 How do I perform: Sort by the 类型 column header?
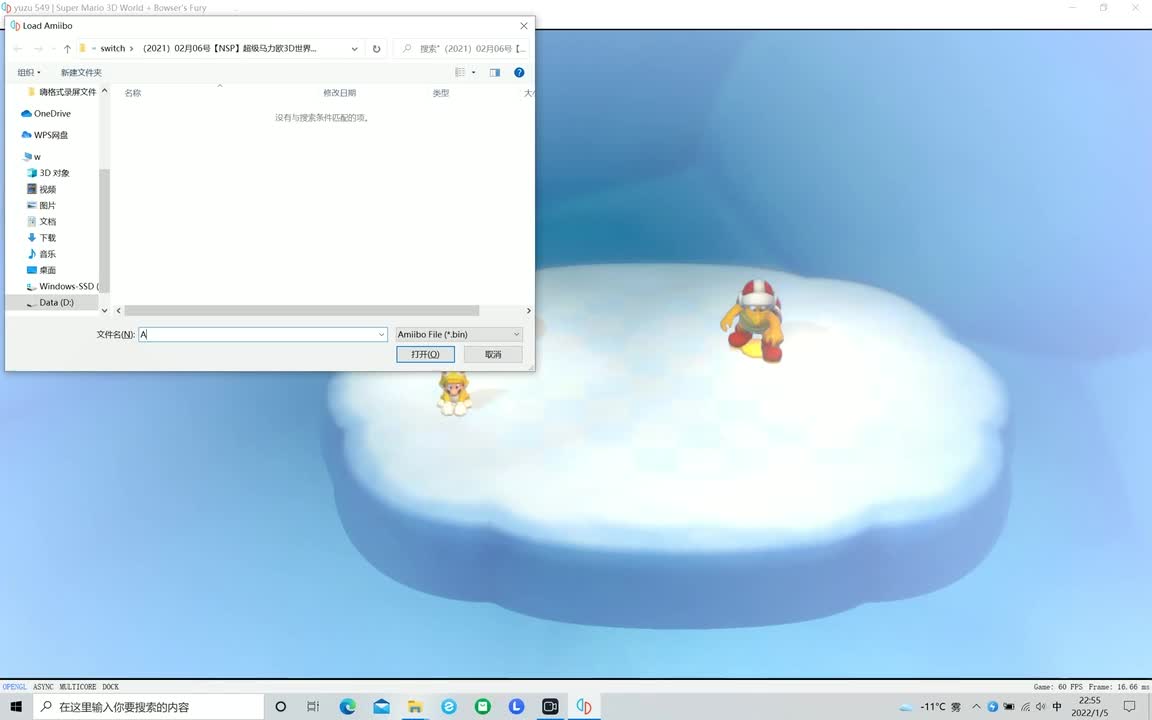441,93
